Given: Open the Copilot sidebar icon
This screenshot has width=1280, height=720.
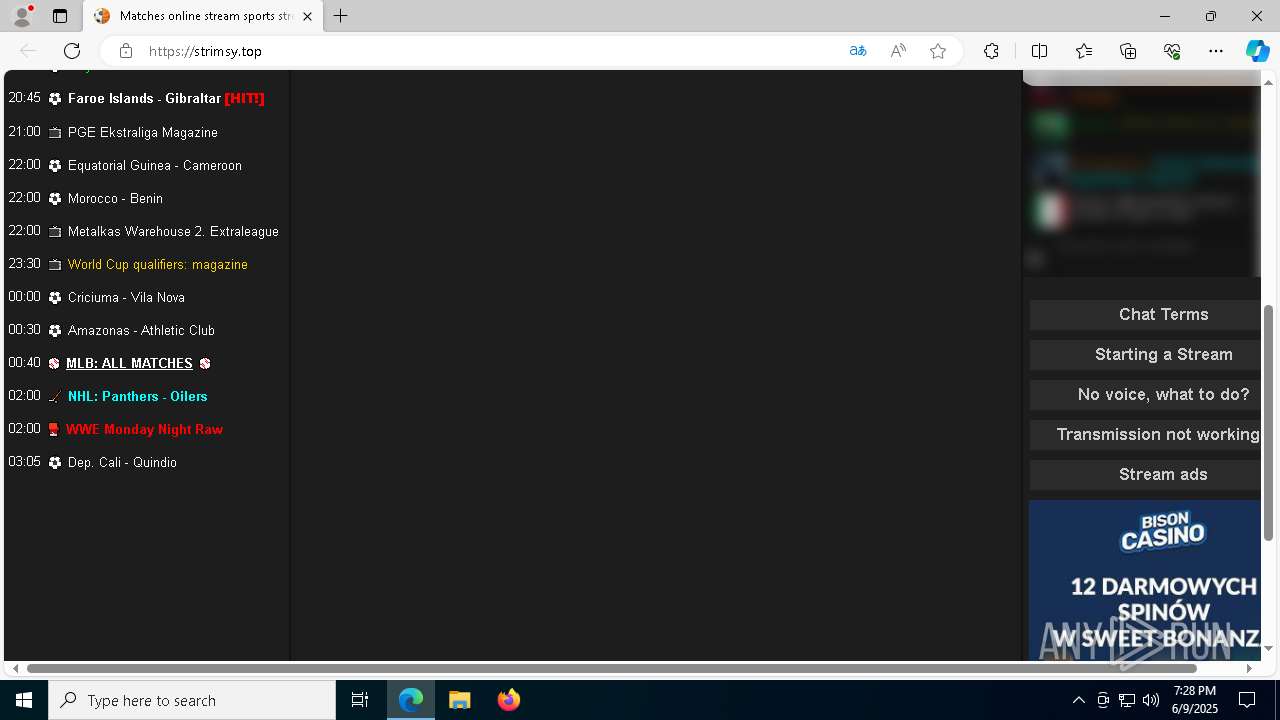Looking at the screenshot, I should click(x=1257, y=51).
